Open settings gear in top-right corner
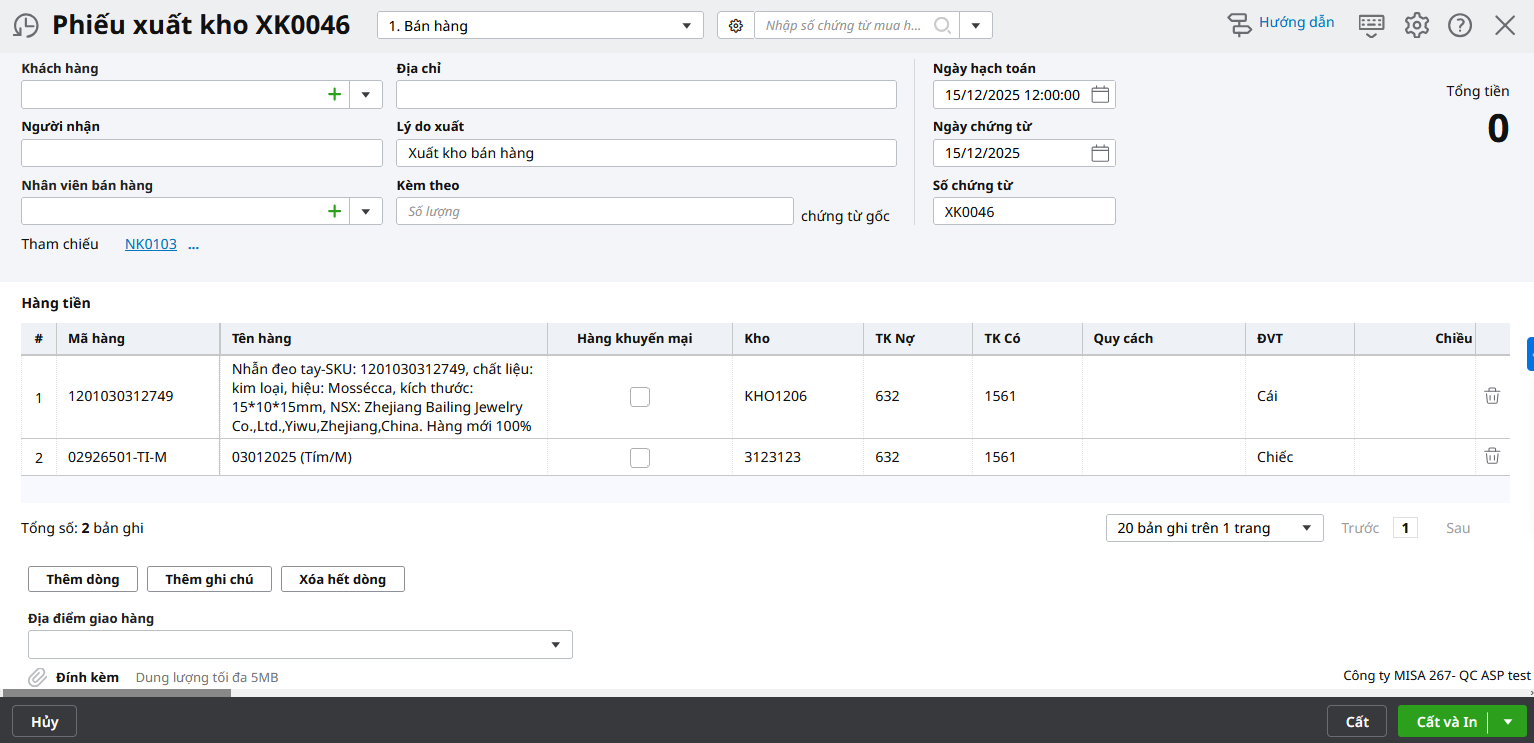 click(1416, 26)
